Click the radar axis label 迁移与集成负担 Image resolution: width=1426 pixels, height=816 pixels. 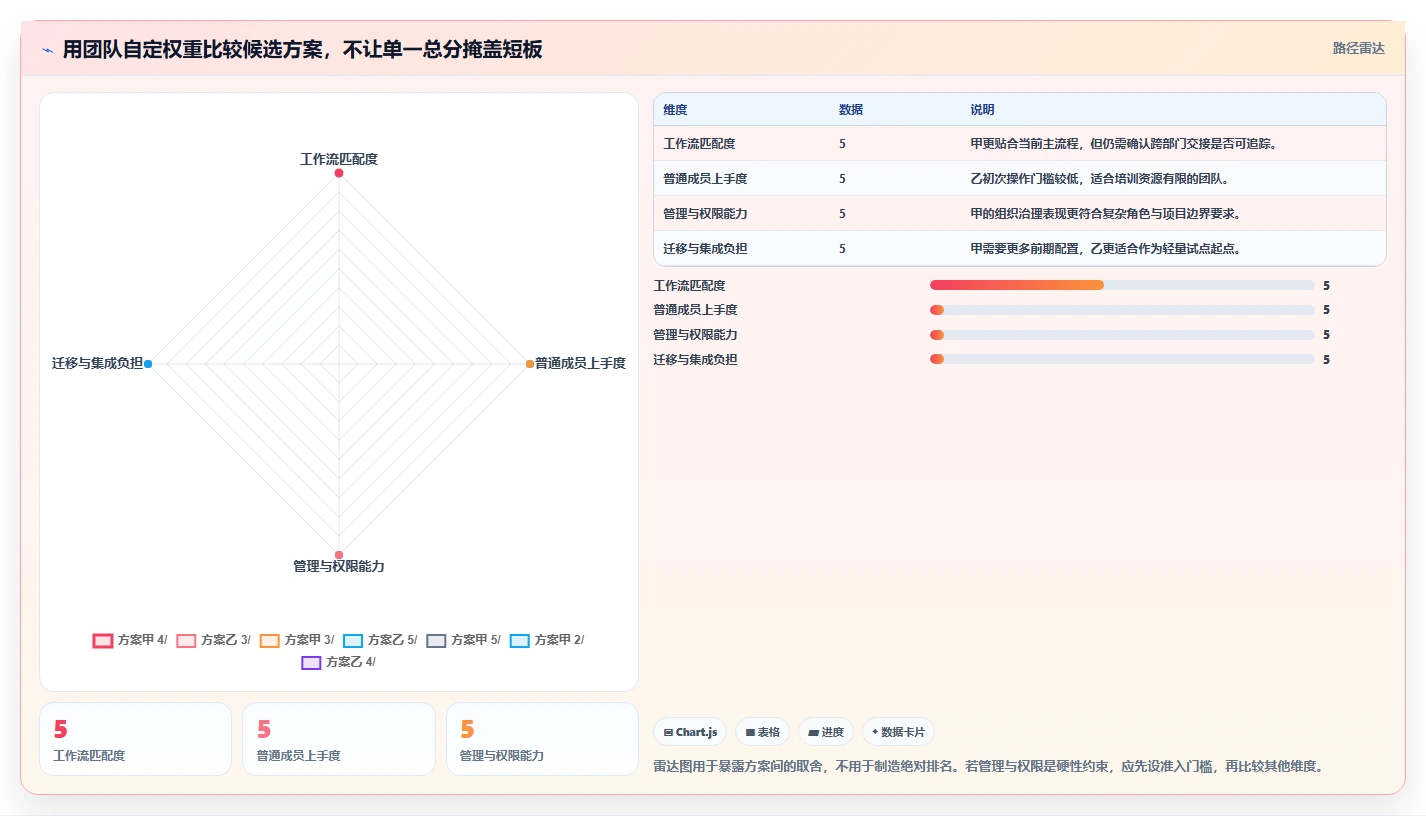[x=97, y=364]
